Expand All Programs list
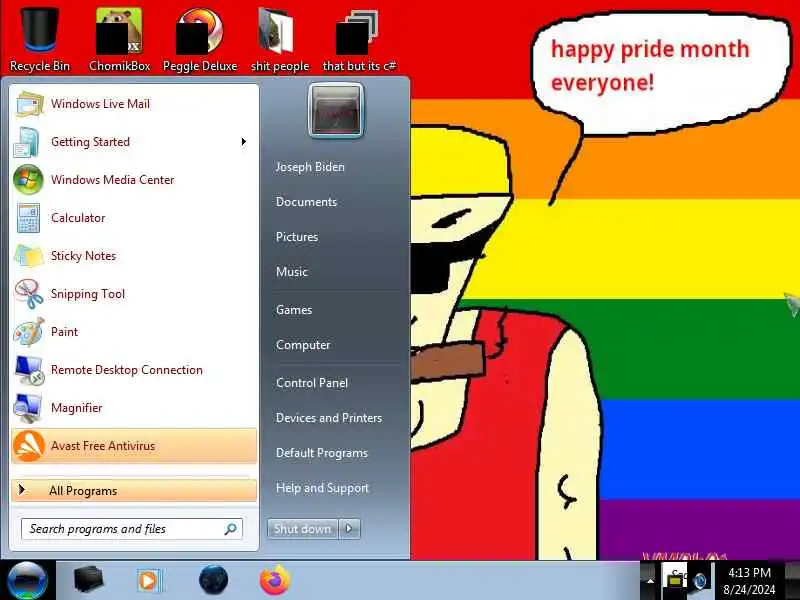800x600 pixels. (x=134, y=491)
